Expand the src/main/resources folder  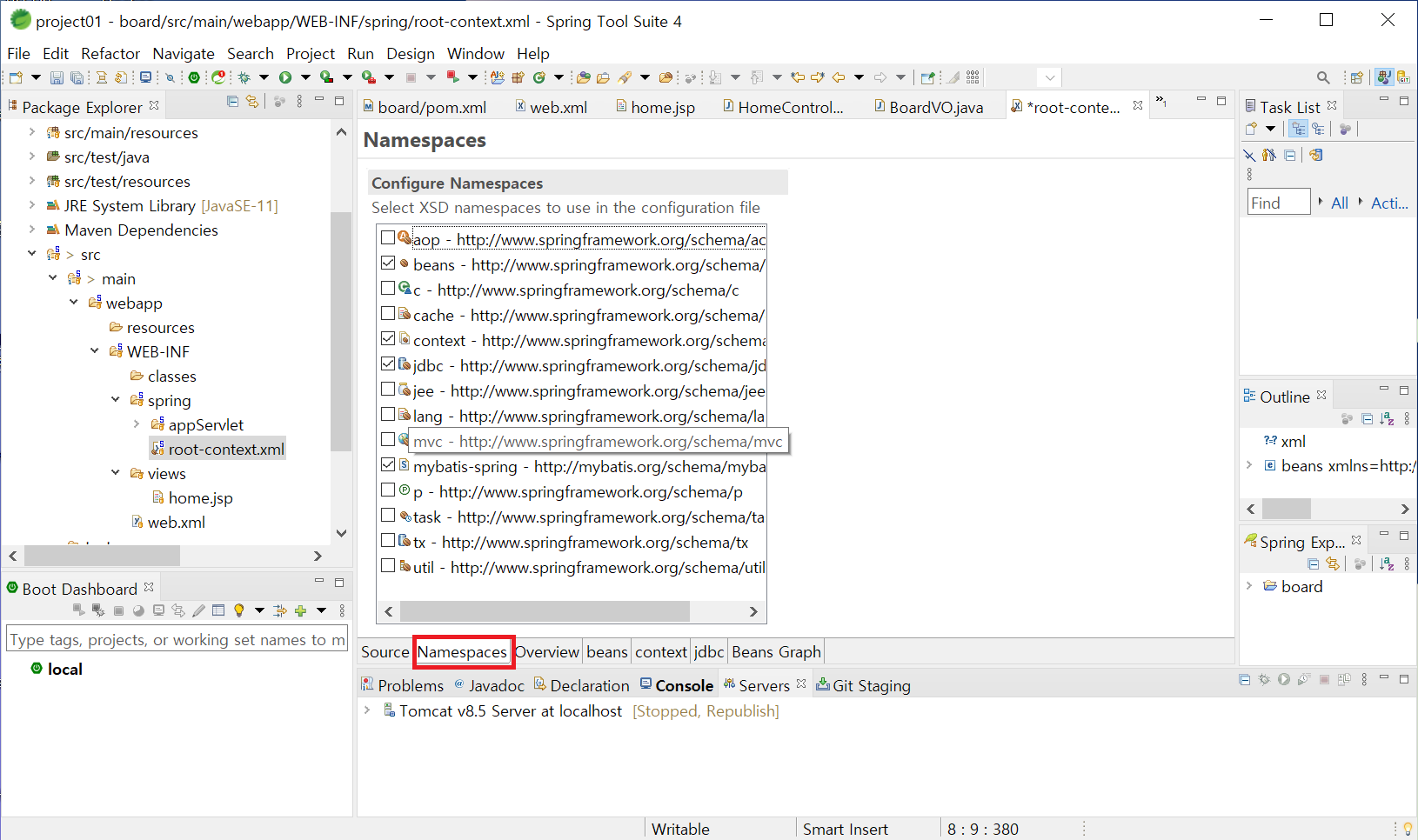point(32,132)
